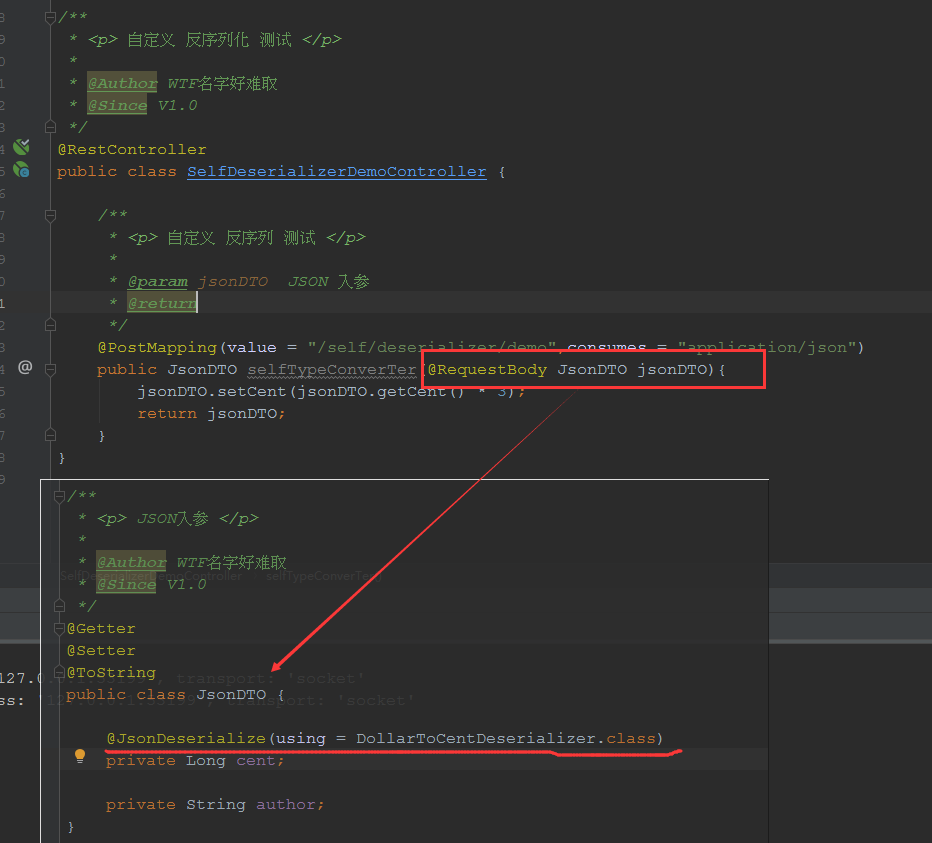Click the yellow lightbulb intention icon
The image size is (932, 843).
pos(80,756)
